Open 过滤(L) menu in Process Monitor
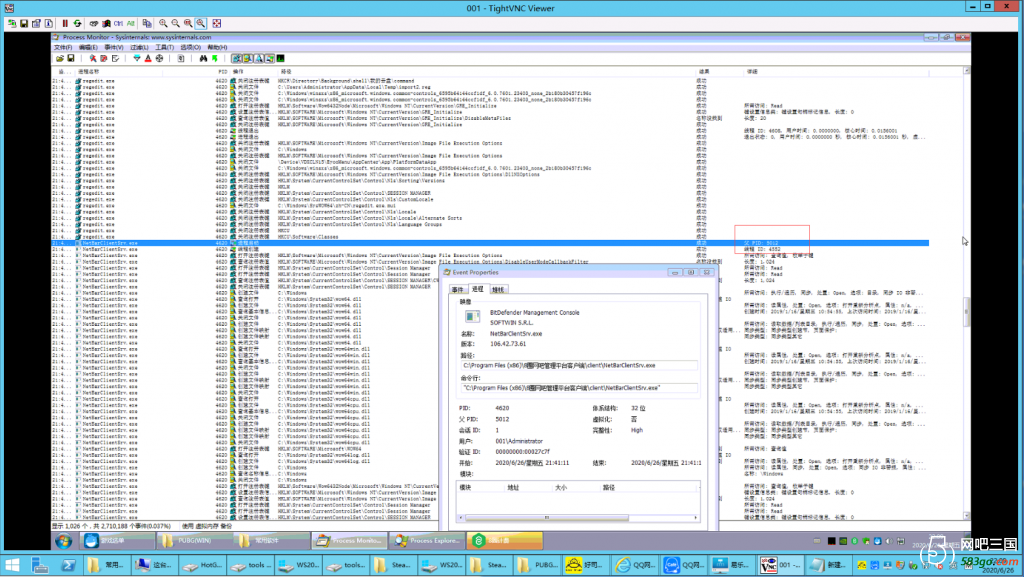 tap(139, 48)
